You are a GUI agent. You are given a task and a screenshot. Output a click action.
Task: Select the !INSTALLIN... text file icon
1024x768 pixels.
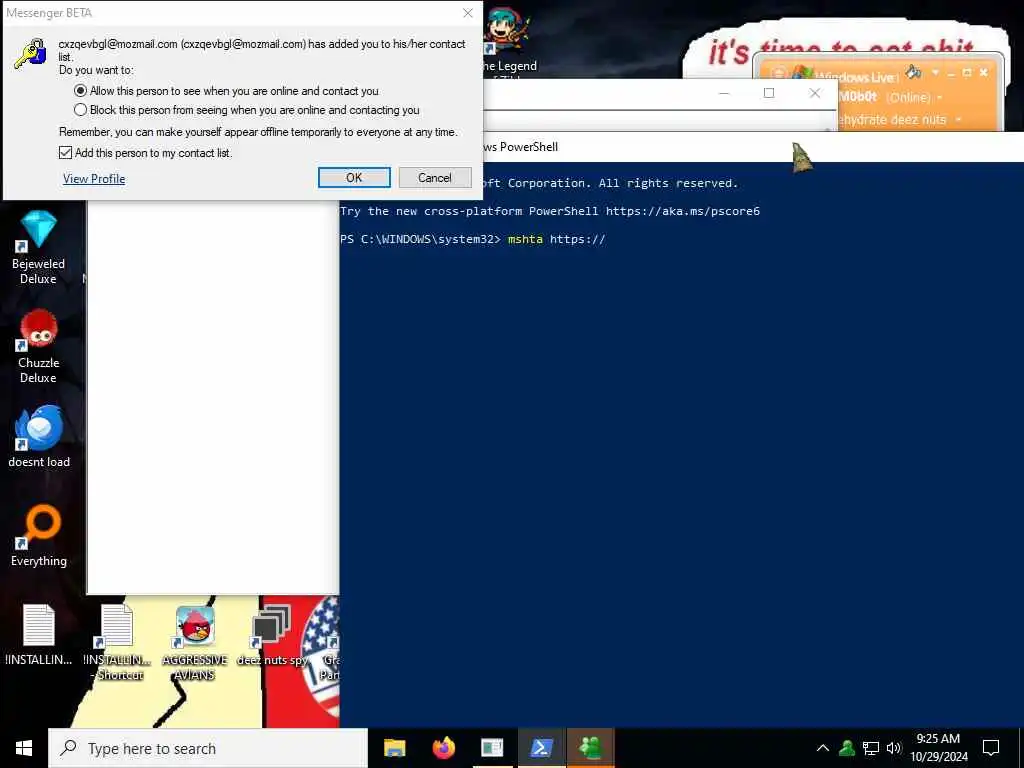(39, 635)
